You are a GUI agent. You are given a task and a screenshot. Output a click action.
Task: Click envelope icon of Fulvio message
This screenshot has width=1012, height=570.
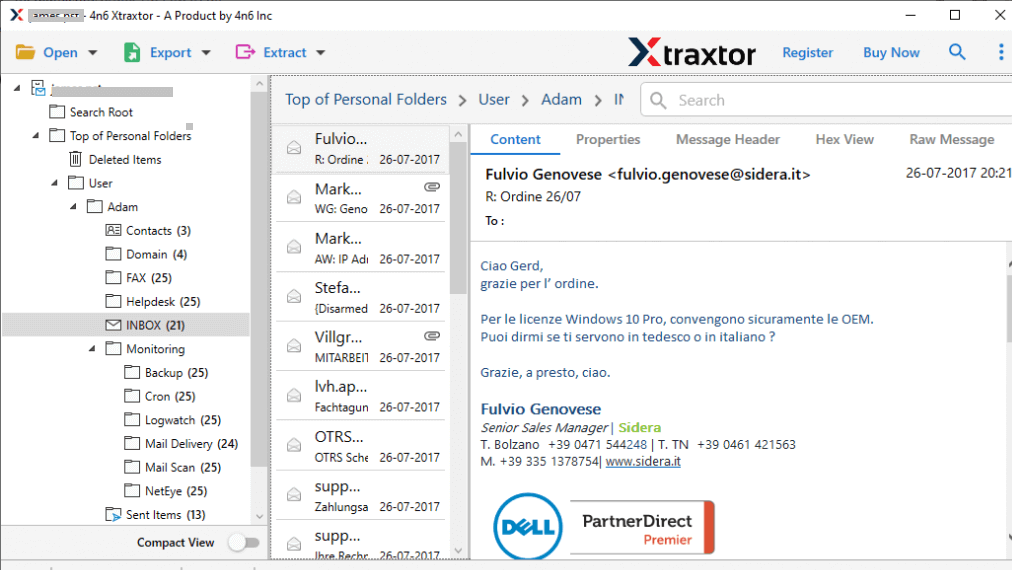(294, 147)
